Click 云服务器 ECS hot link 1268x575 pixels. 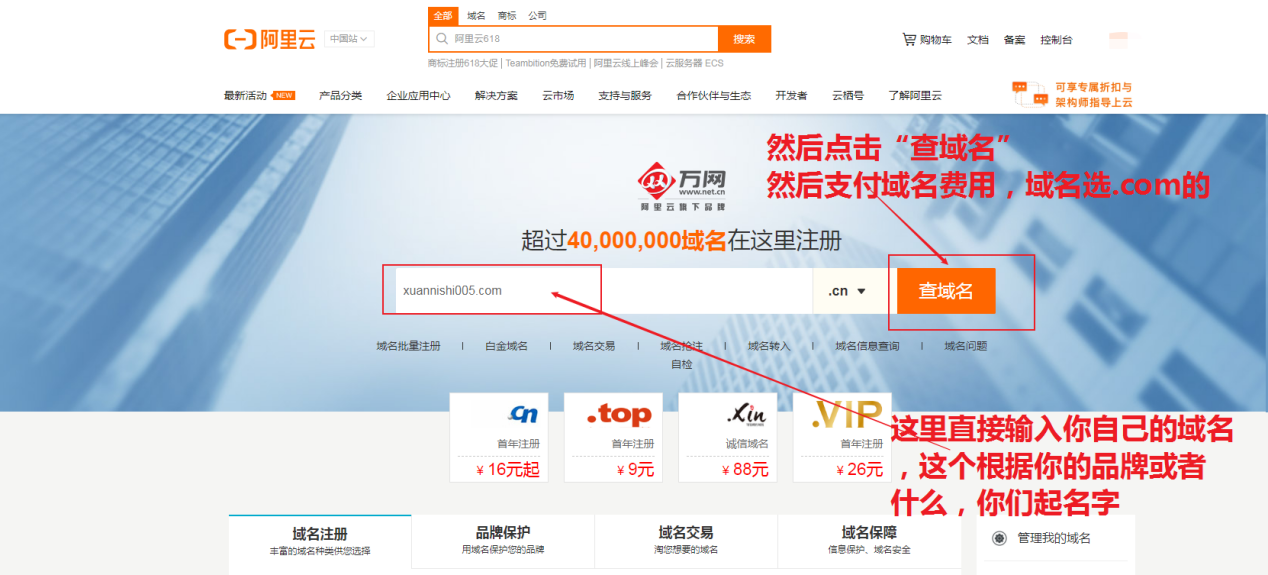(694, 63)
